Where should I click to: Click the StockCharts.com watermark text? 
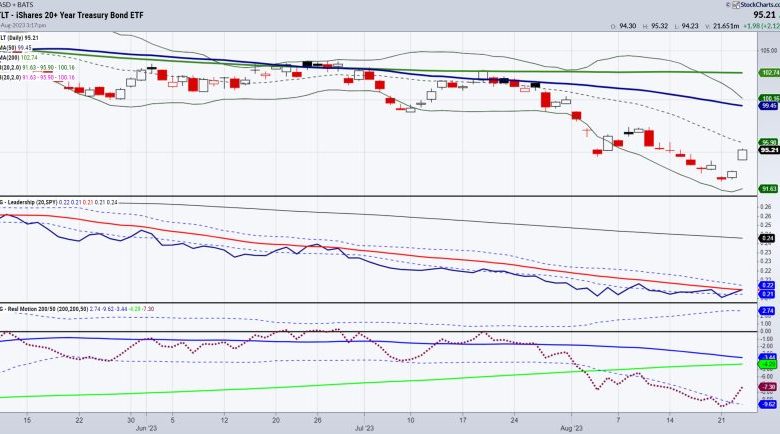coord(760,4)
